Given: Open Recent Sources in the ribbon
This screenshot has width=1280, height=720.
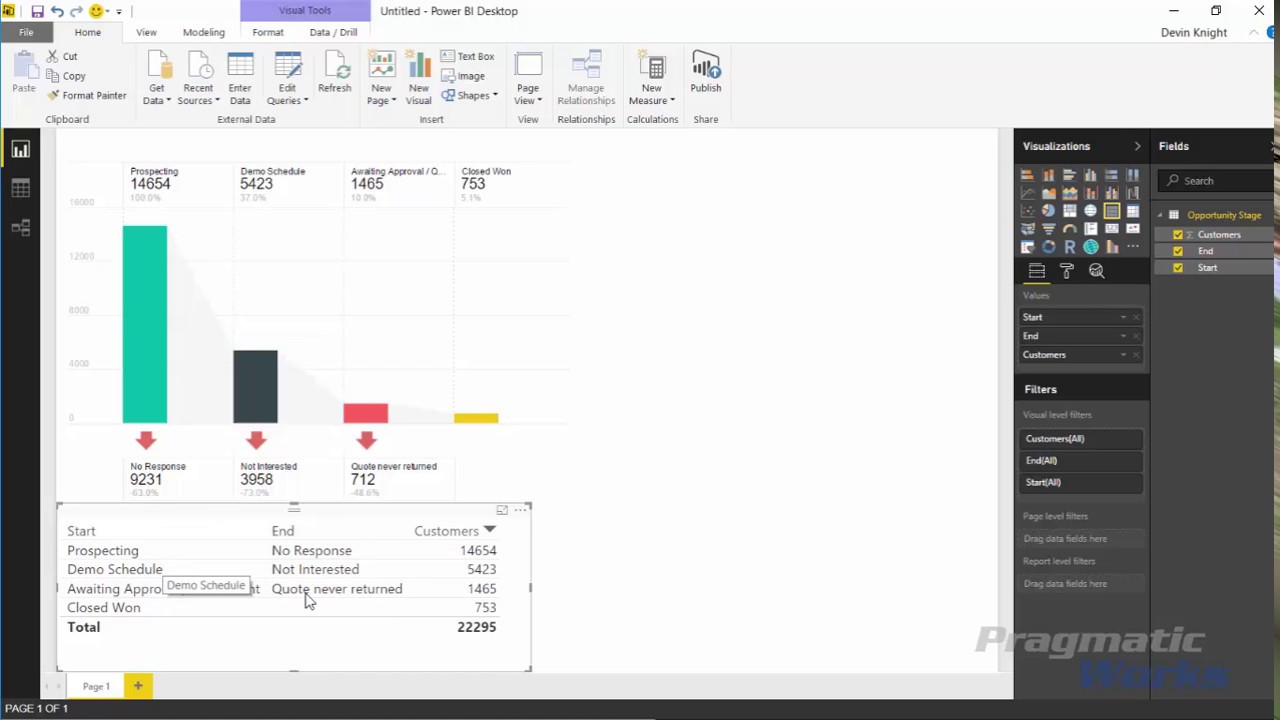Looking at the screenshot, I should click(x=197, y=79).
